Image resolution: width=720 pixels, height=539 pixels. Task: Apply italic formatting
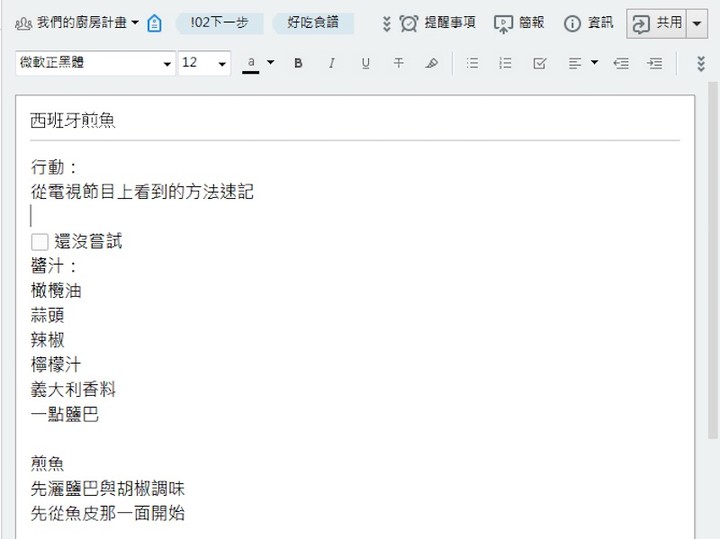[331, 63]
